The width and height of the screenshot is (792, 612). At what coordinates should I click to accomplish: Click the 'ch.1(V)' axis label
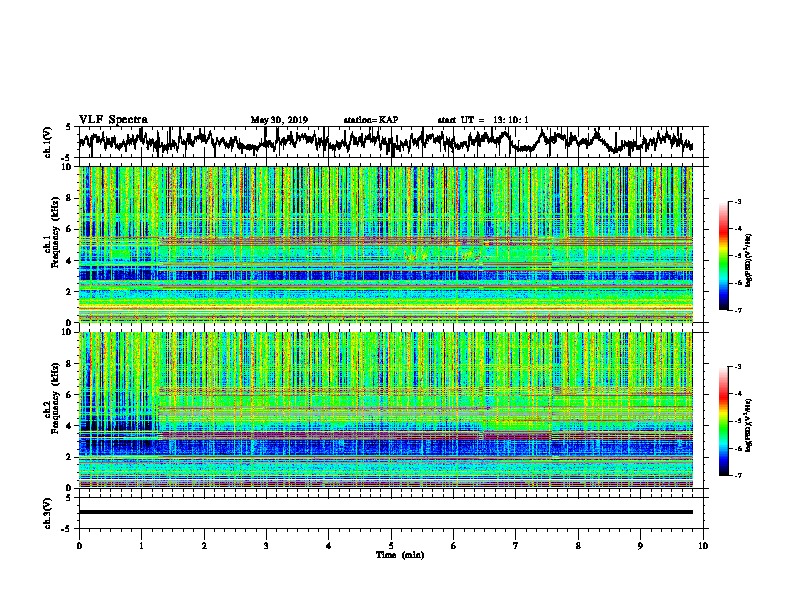(48, 142)
